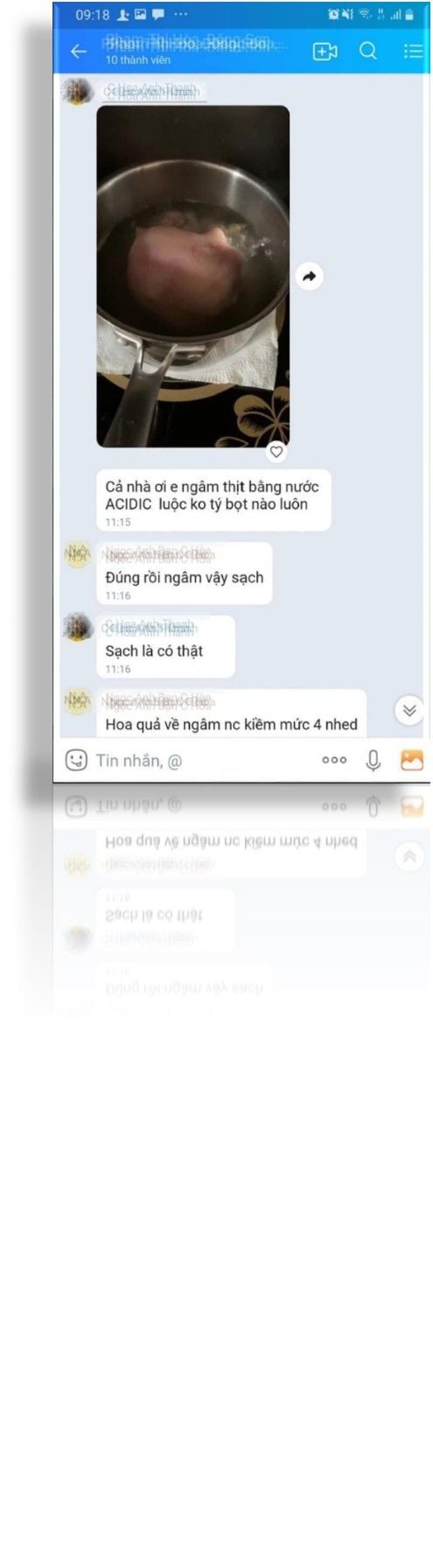
Task: Tap the back arrow in chat header
Action: tap(79, 52)
